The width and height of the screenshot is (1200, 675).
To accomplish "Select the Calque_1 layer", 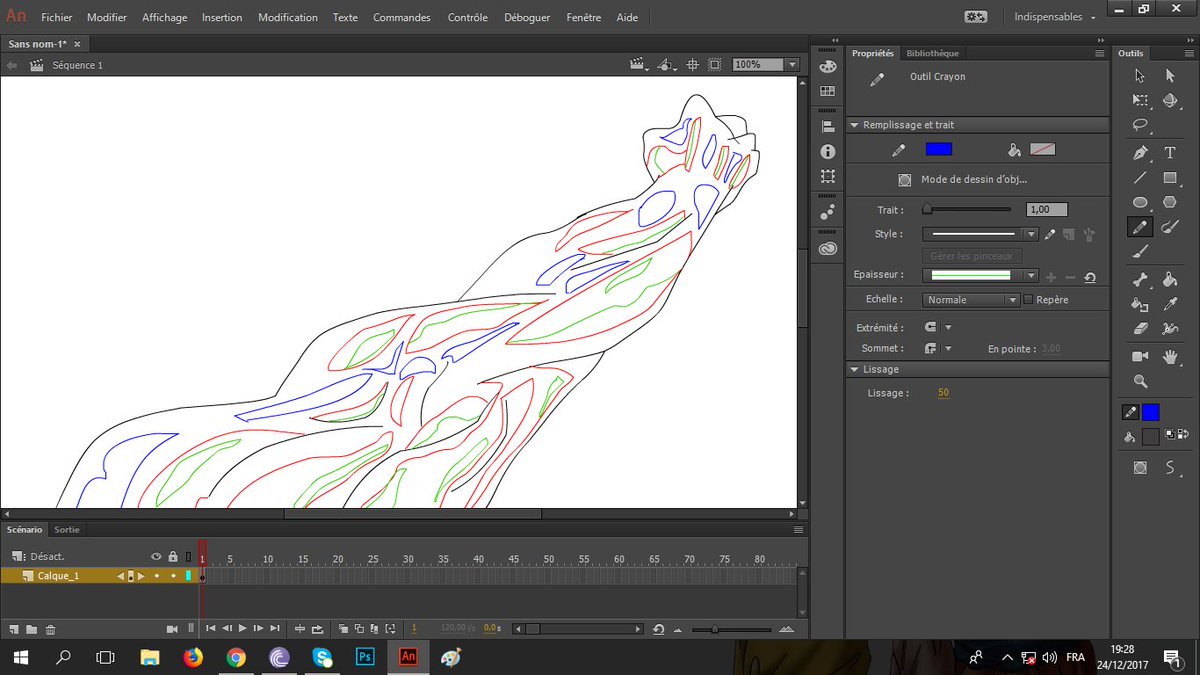I will pos(58,576).
